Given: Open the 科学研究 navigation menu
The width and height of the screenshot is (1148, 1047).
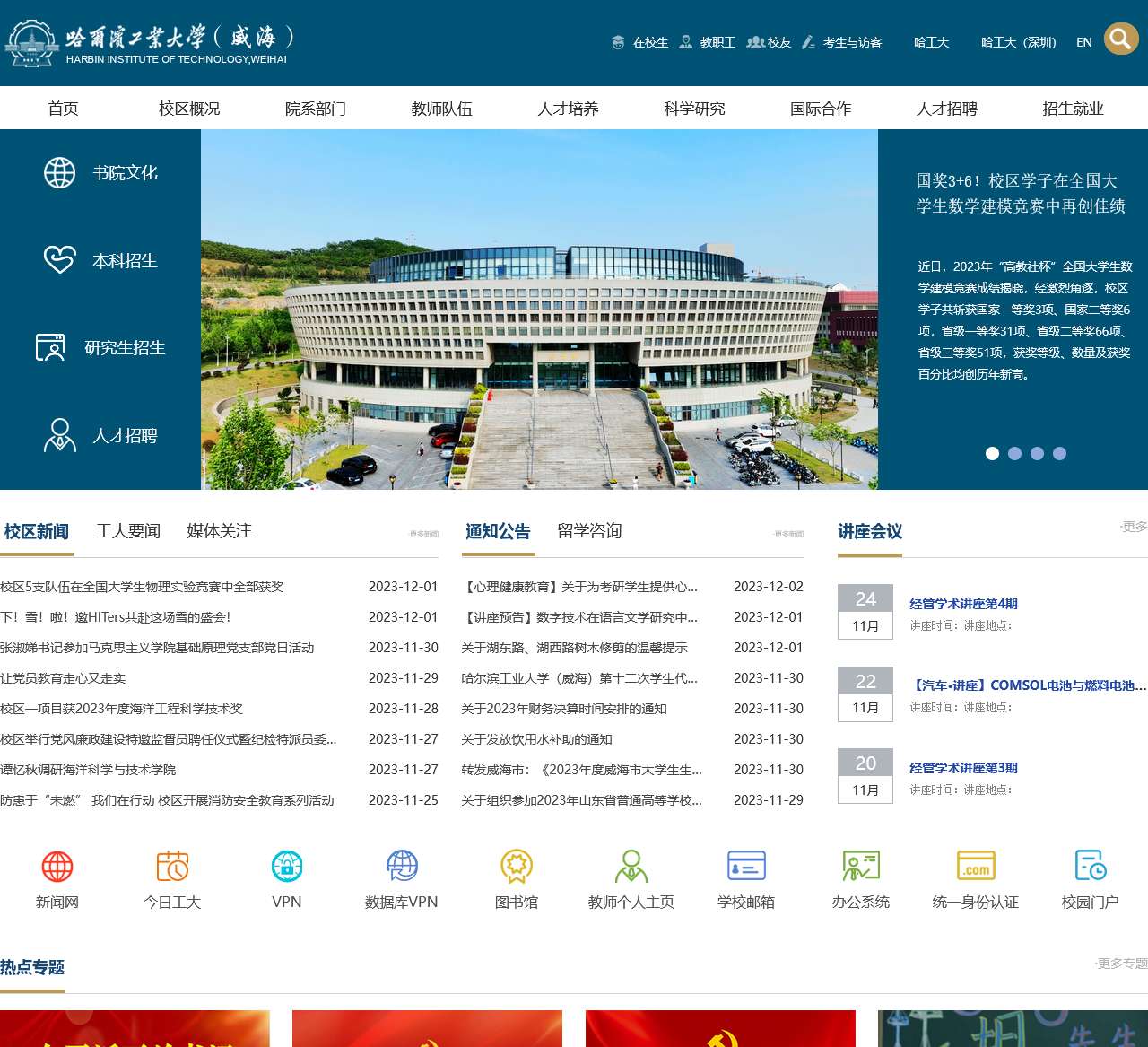Looking at the screenshot, I should (695, 109).
